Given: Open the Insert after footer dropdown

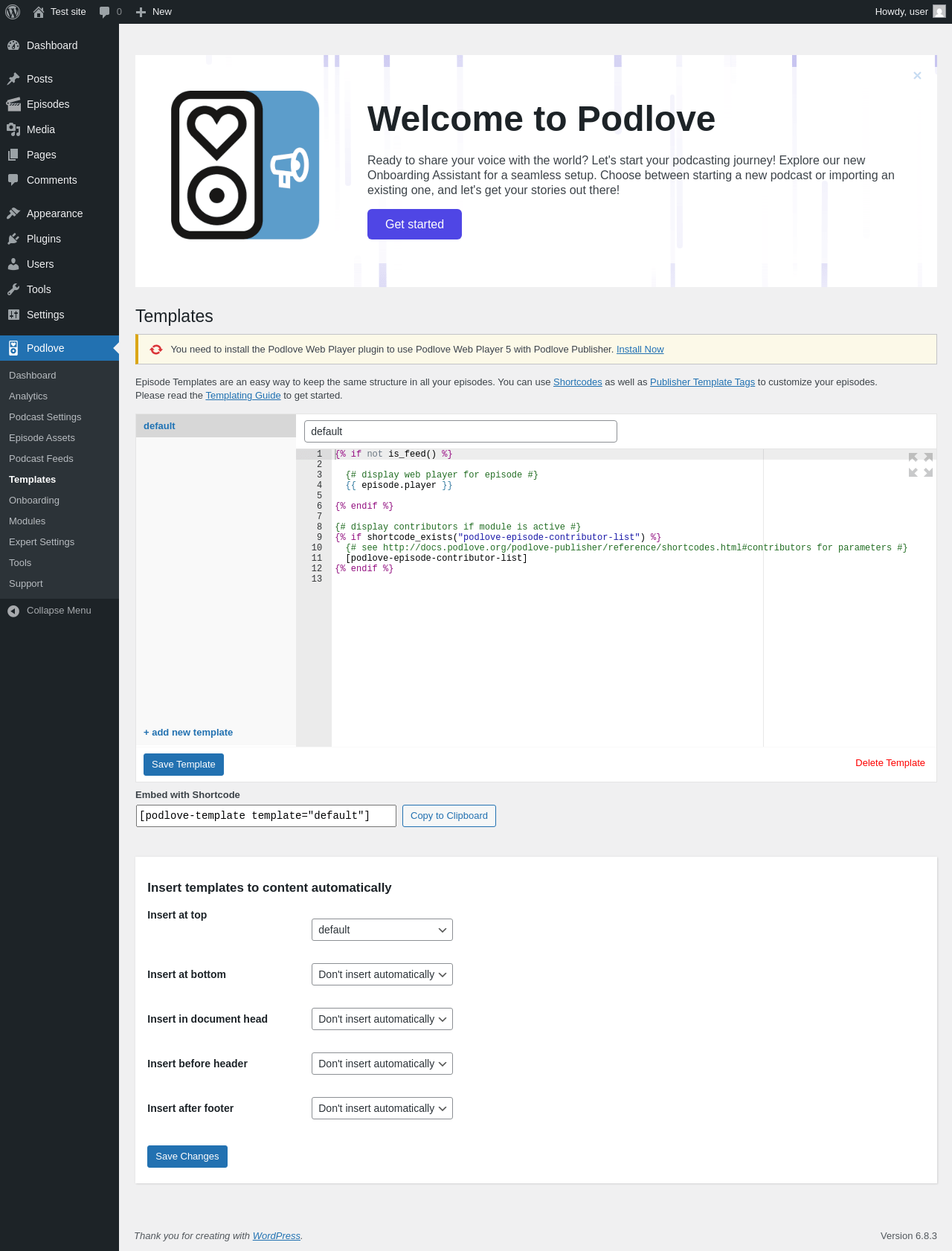Looking at the screenshot, I should pos(382,1108).
